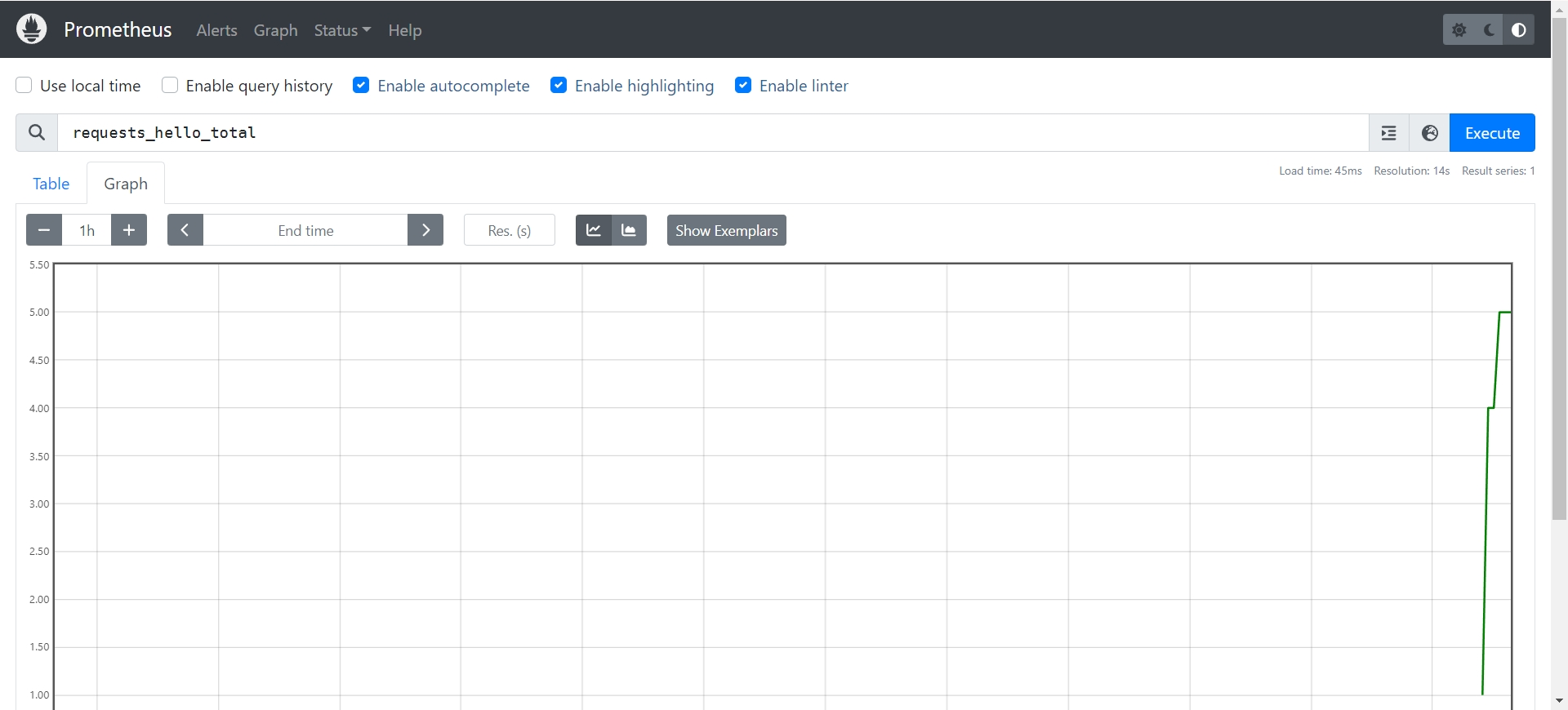Click the Prometheus flame logo icon
The height and width of the screenshot is (710, 1568).
click(x=32, y=29)
